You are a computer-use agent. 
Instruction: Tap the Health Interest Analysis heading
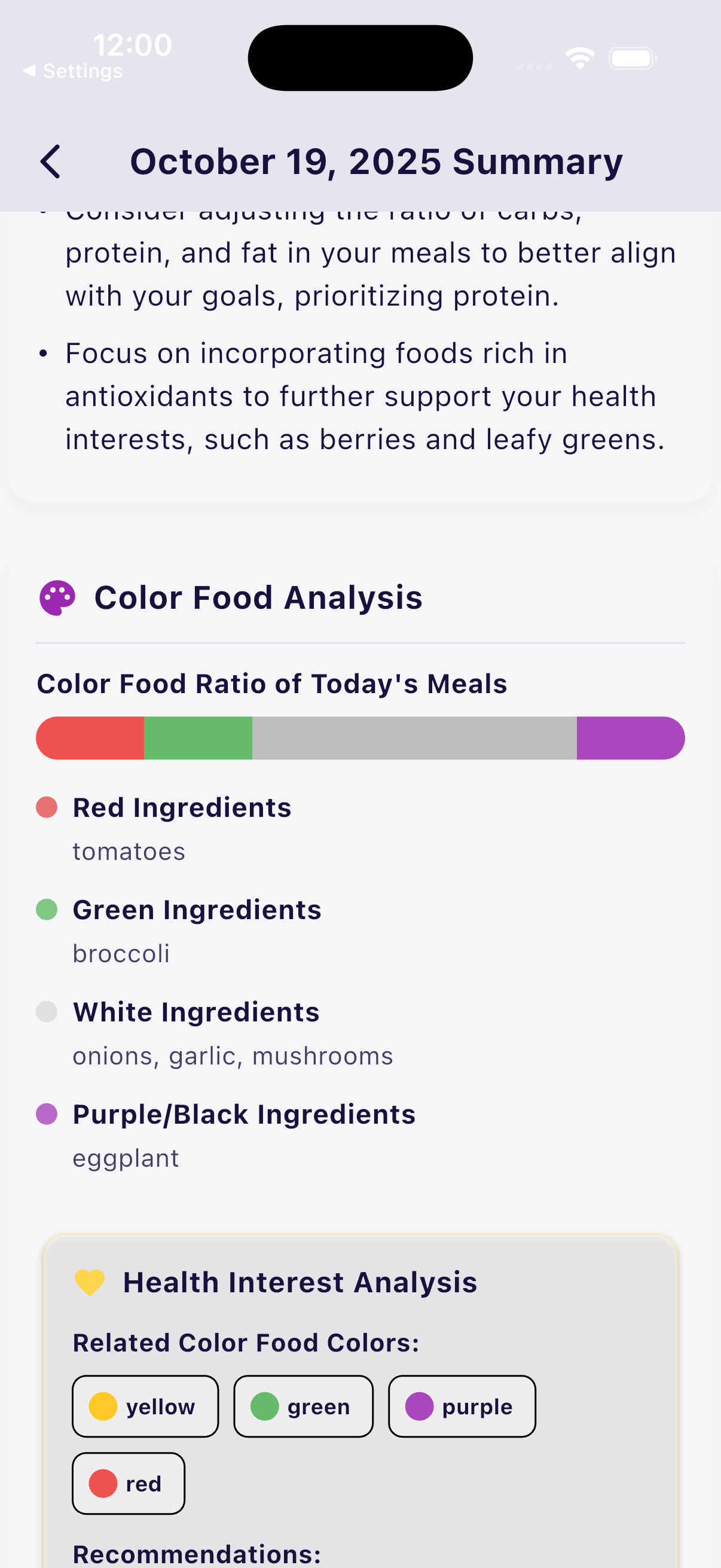(x=300, y=1283)
